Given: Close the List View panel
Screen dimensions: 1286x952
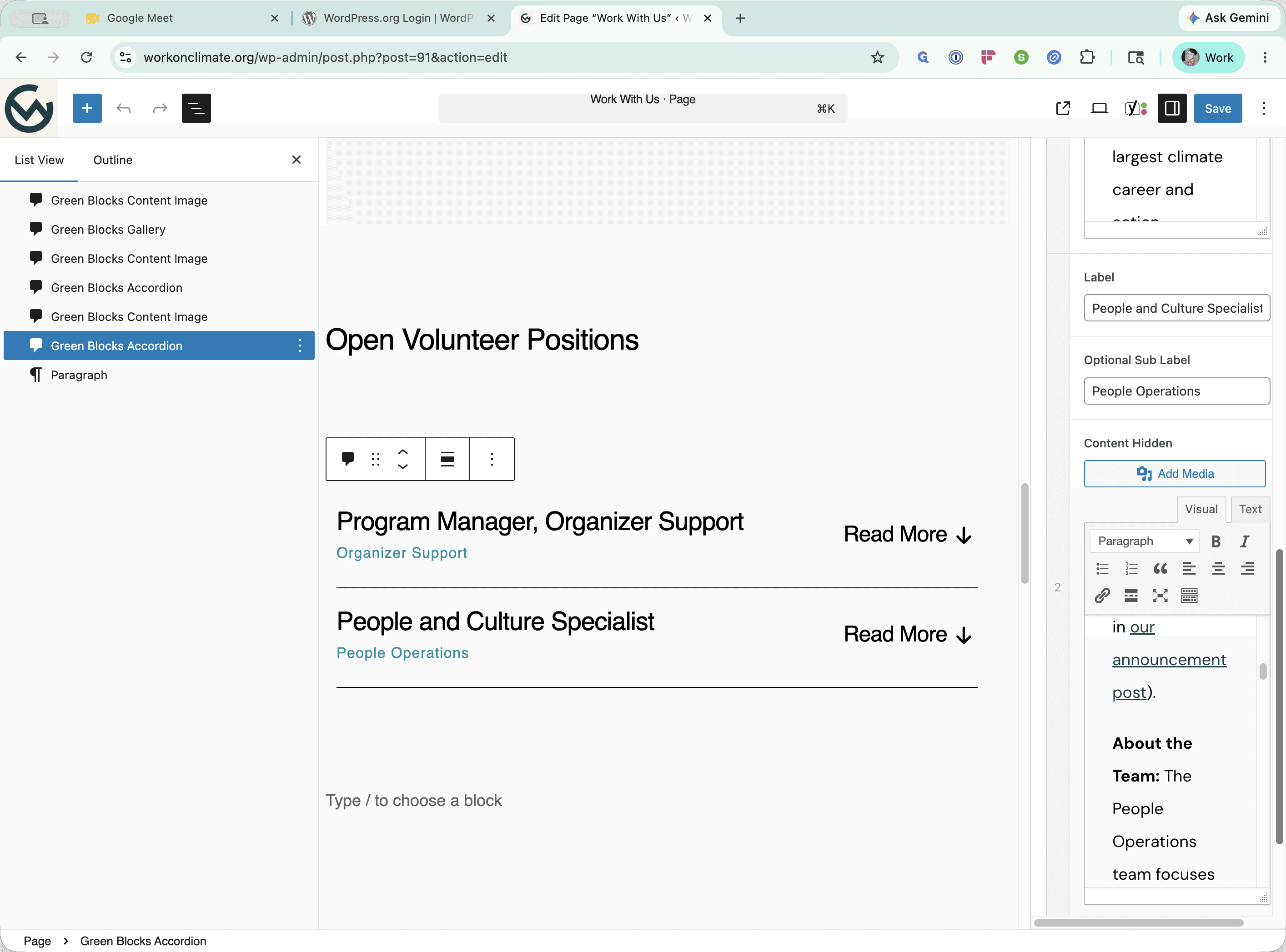Looking at the screenshot, I should [296, 160].
